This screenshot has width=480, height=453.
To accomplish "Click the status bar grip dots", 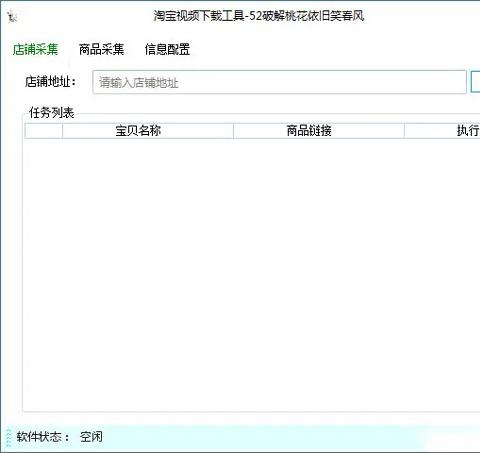I will [x=9, y=438].
